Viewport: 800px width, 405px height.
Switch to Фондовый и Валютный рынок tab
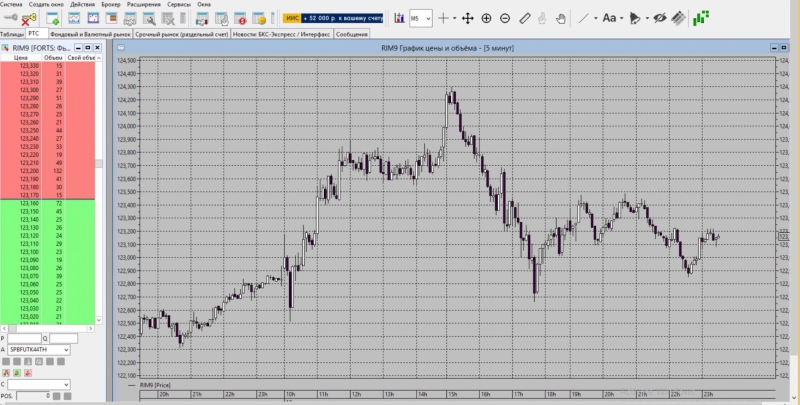[x=90, y=34]
